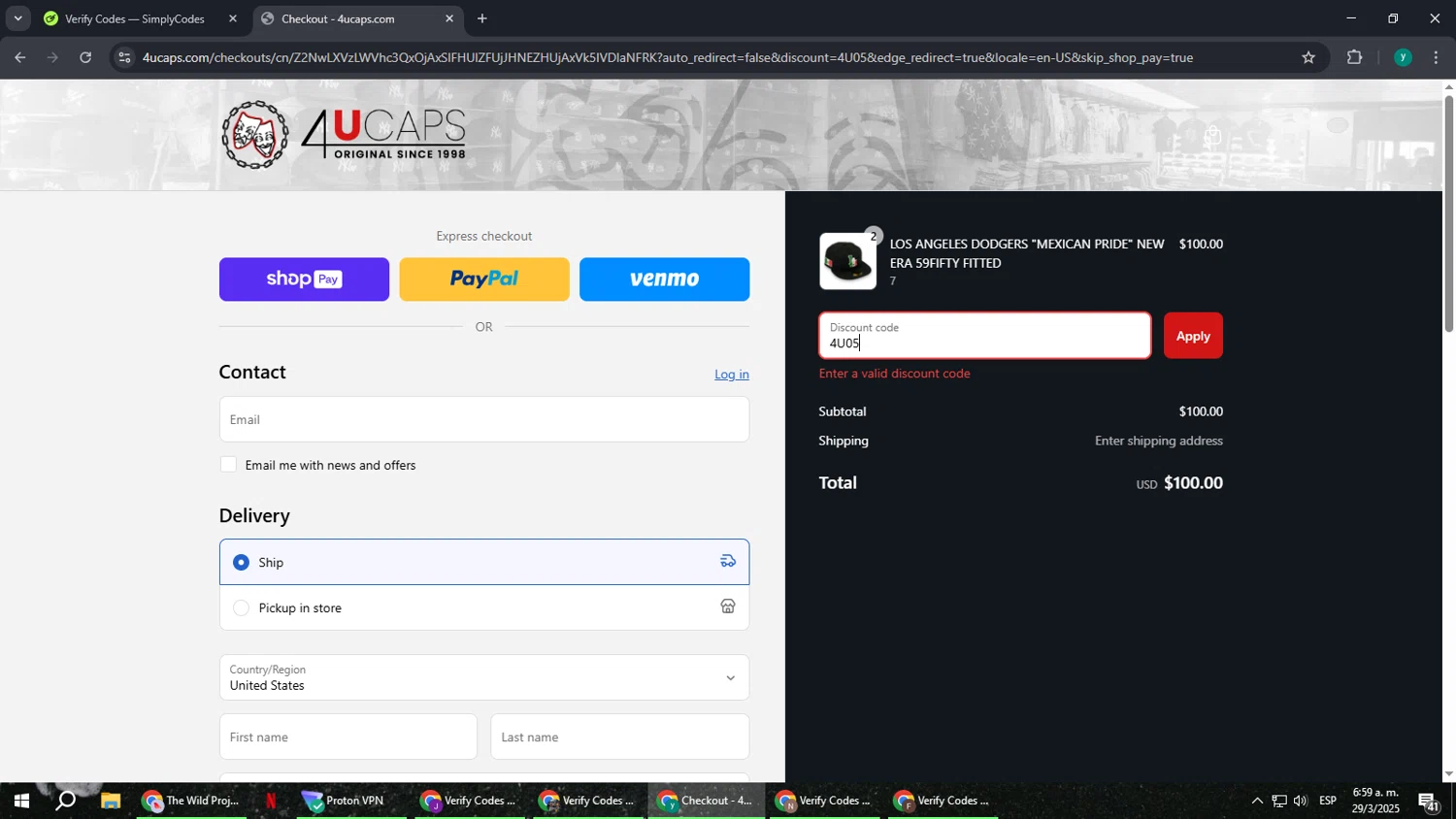1456x819 pixels.
Task: Click the page vertical scrollbar
Action: click(x=1448, y=213)
